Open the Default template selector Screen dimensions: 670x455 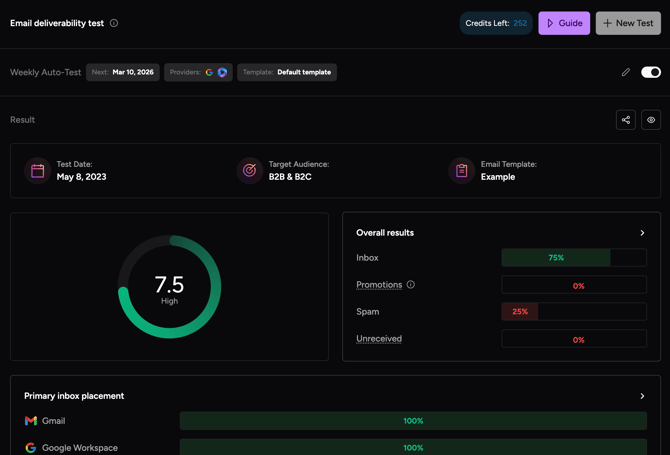coord(287,72)
